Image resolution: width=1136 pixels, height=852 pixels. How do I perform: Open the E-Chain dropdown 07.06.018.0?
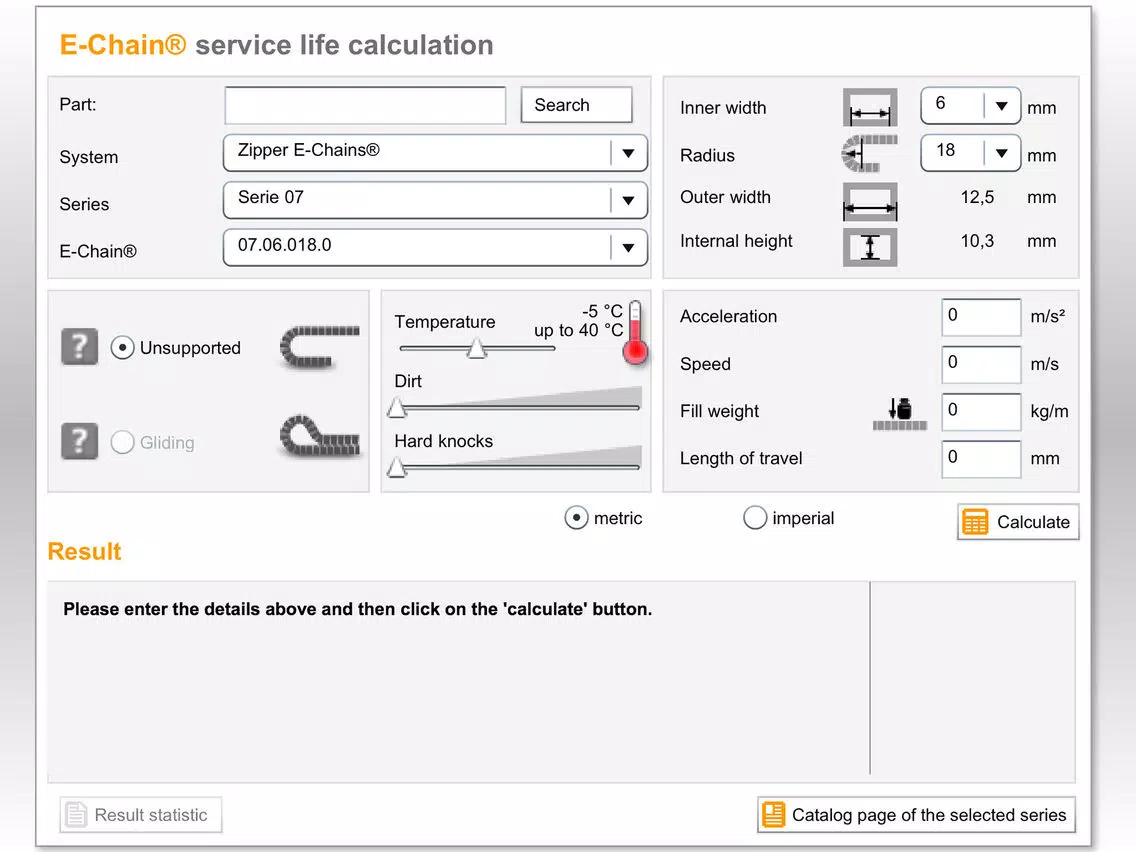pyautogui.click(x=435, y=248)
